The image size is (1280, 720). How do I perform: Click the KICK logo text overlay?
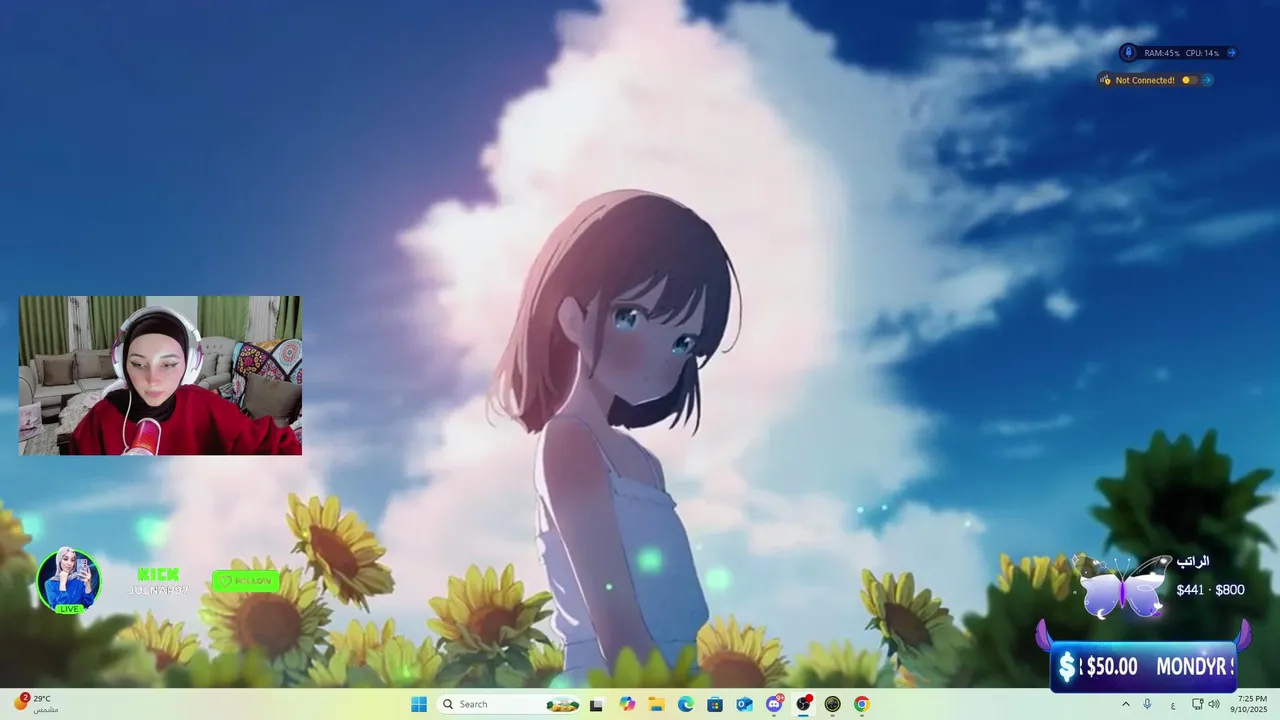(x=158, y=574)
